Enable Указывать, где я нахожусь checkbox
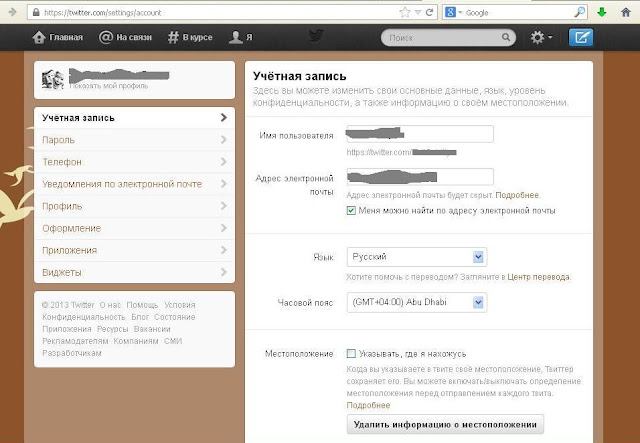The height and width of the screenshot is (443, 640). coord(351,354)
